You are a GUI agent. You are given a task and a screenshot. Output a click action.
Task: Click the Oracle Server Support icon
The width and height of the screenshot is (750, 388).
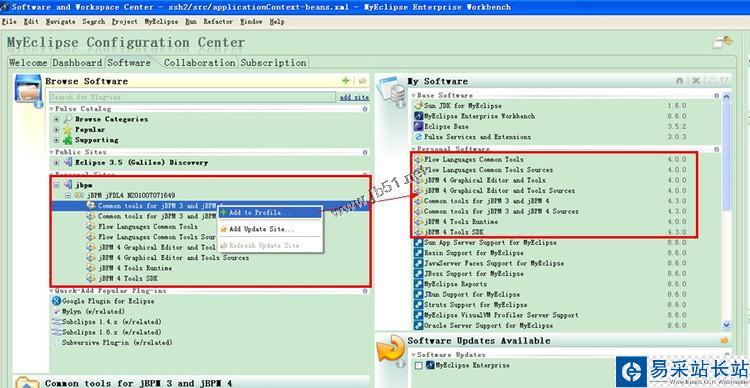tap(419, 326)
